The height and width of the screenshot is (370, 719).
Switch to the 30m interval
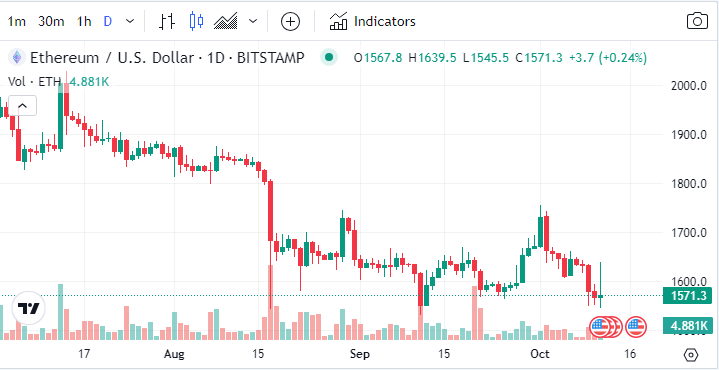51,22
